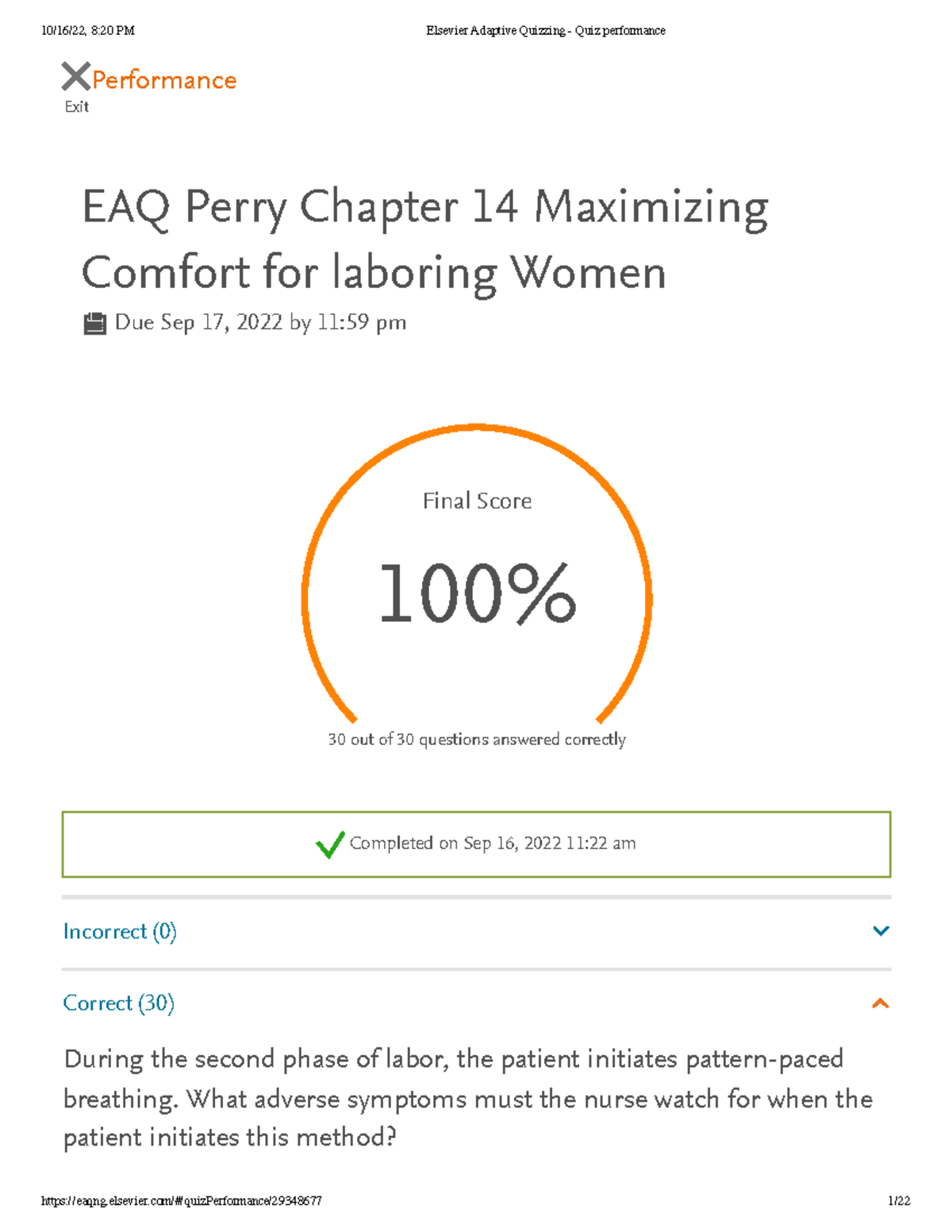The height and width of the screenshot is (1232, 952).
Task: Click the Performance heading text
Action: click(162, 79)
